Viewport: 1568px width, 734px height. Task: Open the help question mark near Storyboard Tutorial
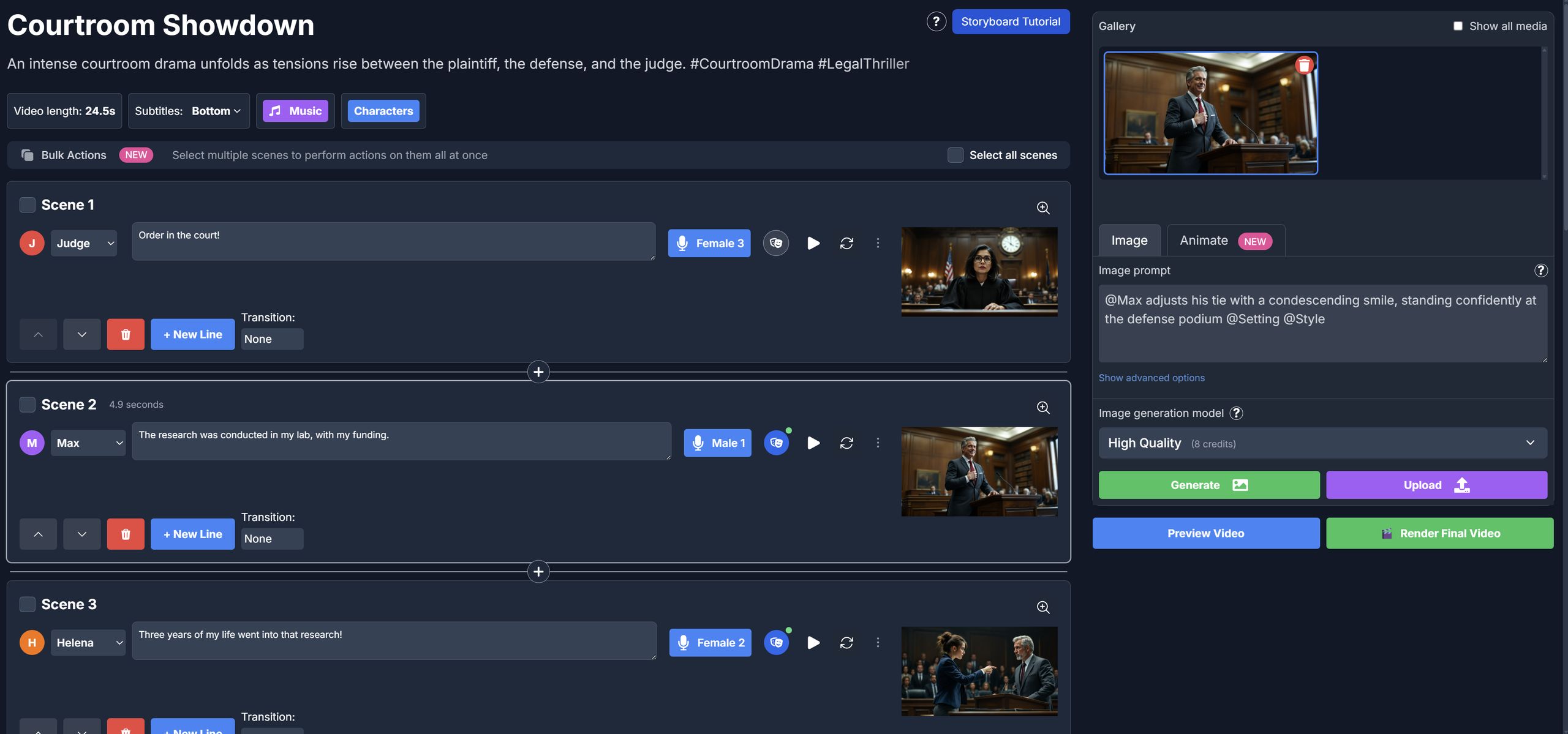pyautogui.click(x=935, y=21)
